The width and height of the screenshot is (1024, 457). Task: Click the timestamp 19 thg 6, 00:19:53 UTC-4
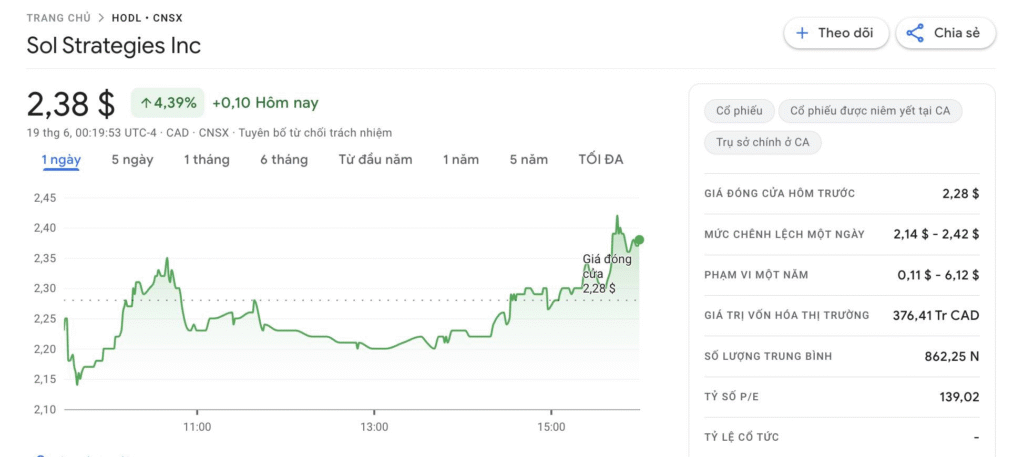click(91, 133)
